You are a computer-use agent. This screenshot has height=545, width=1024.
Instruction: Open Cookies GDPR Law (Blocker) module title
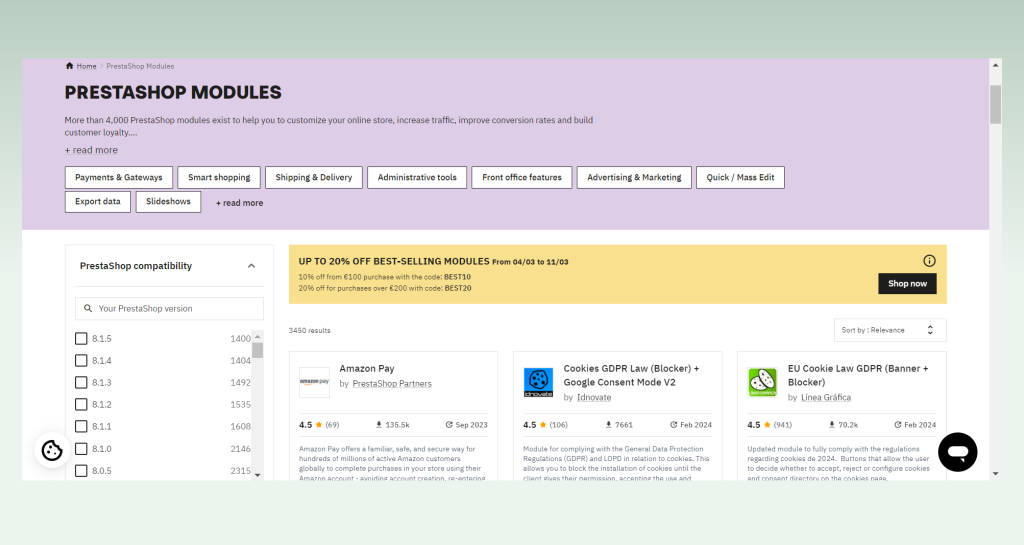tap(631, 375)
